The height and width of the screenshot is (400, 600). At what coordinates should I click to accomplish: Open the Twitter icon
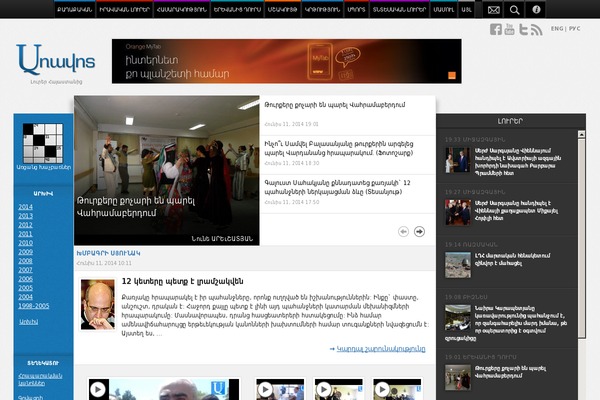click(x=523, y=29)
